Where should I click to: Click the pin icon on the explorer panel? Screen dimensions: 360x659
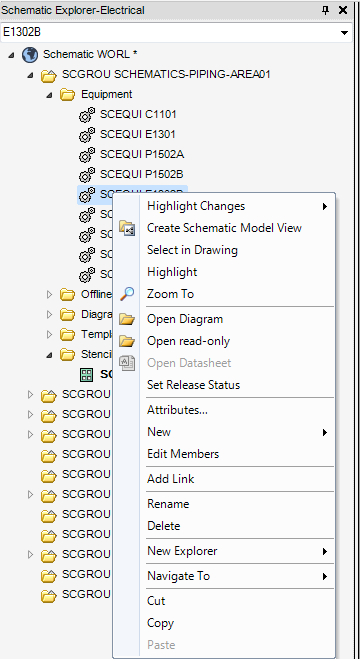click(326, 10)
